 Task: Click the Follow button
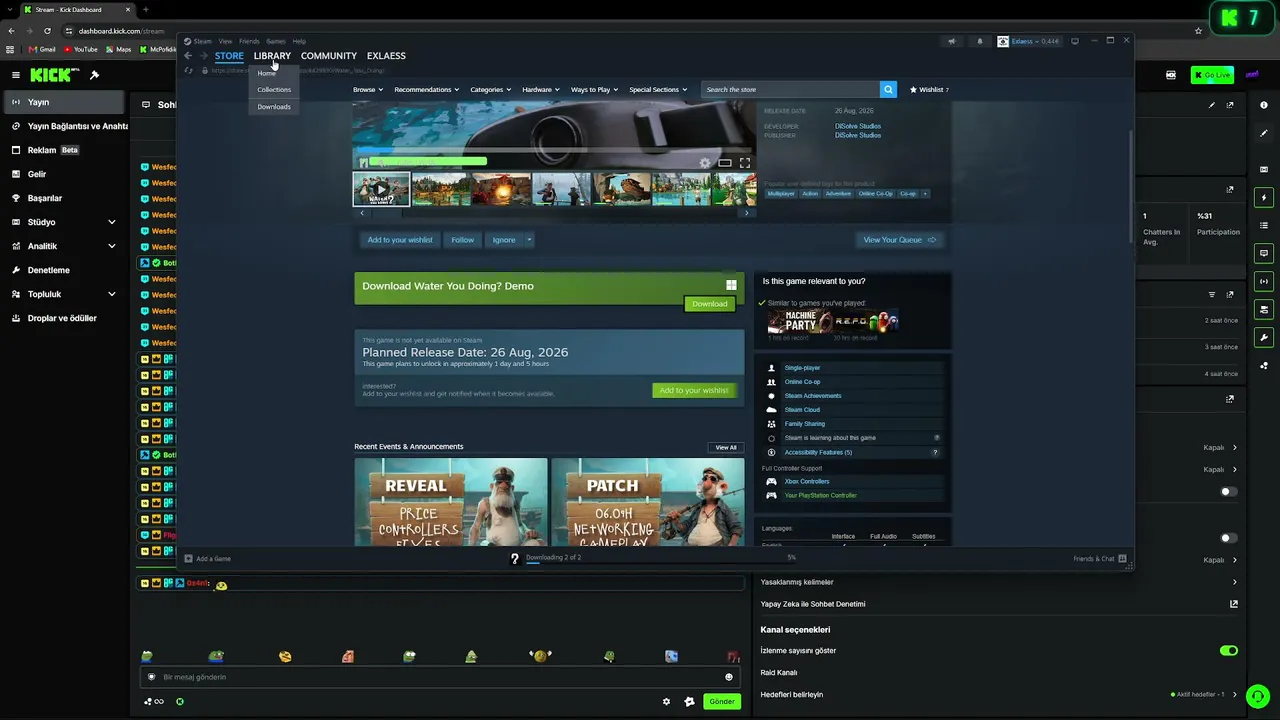(462, 240)
